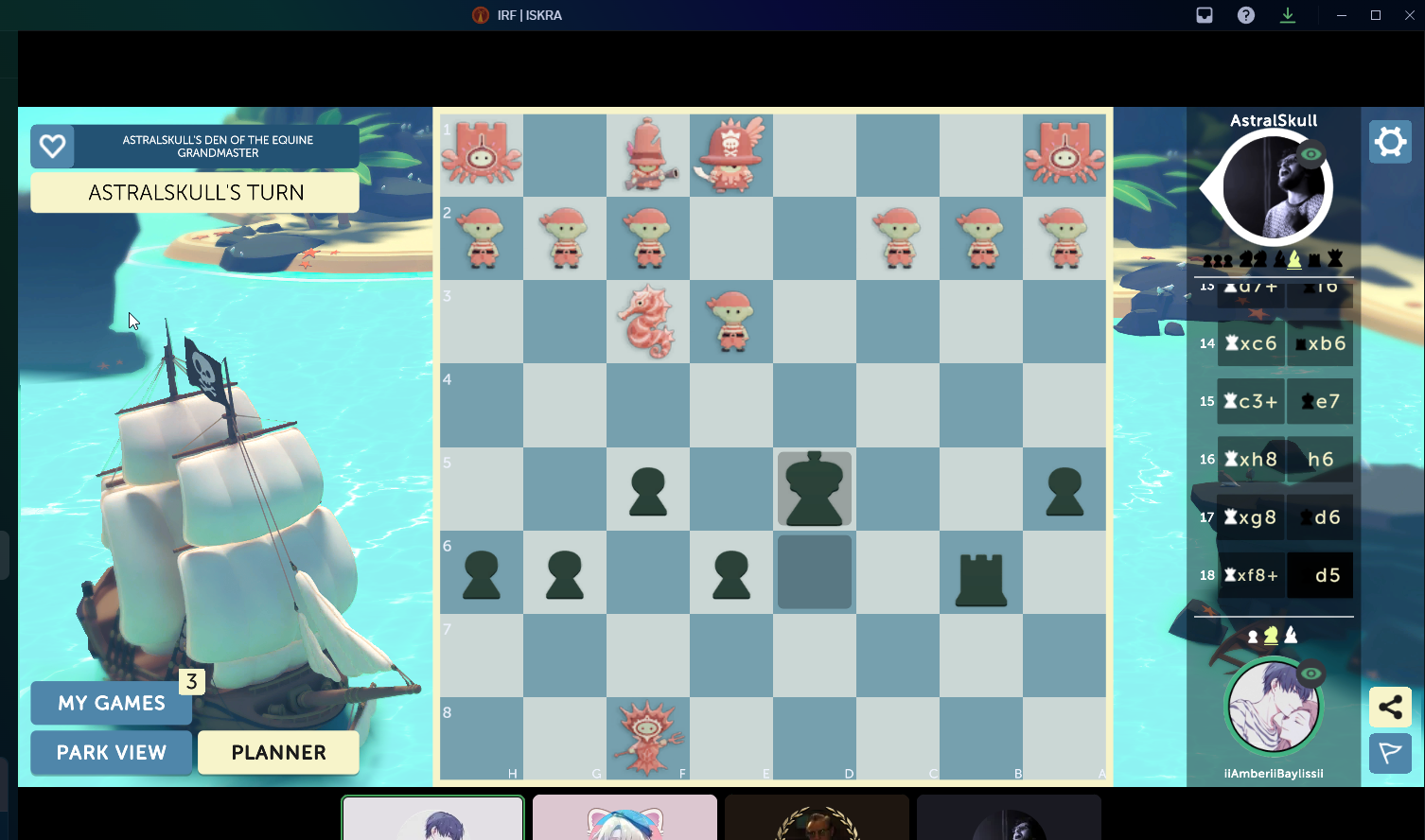Click the MY GAMES count badge 3
1425x840 pixels.
click(192, 681)
